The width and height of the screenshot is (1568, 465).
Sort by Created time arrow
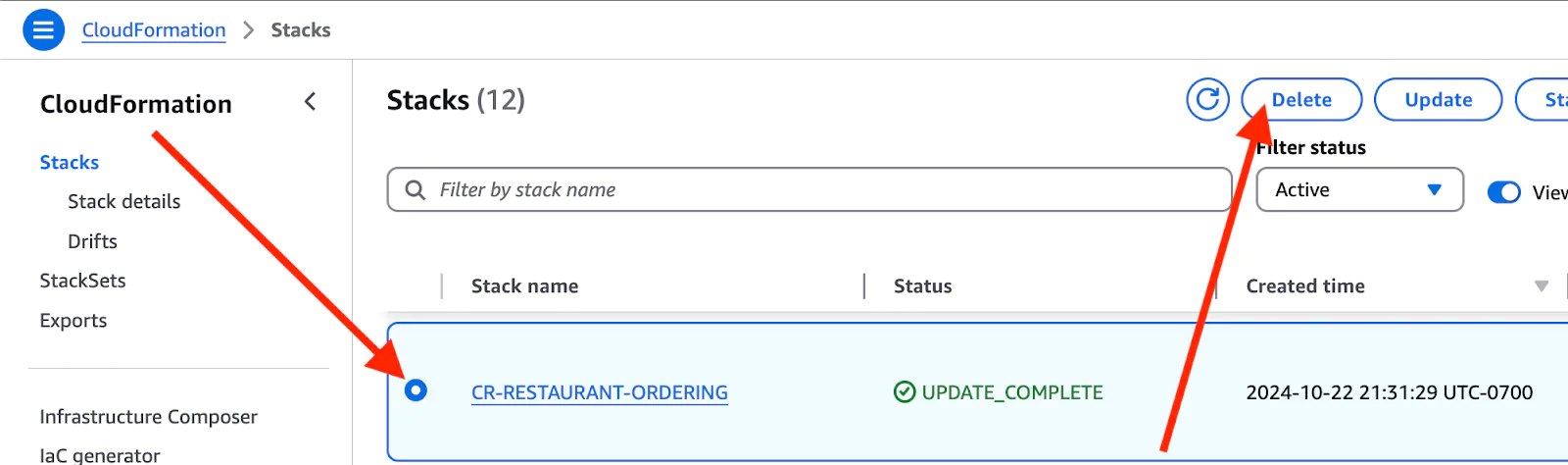1541,286
